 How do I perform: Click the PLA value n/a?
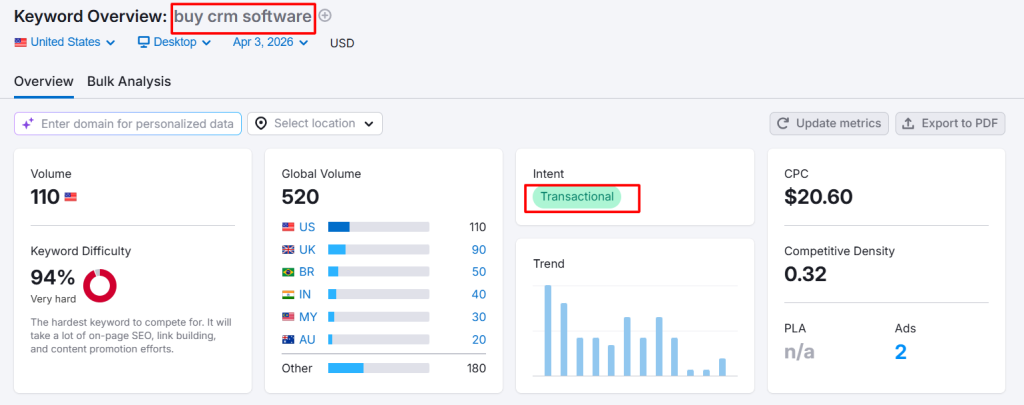coord(799,352)
